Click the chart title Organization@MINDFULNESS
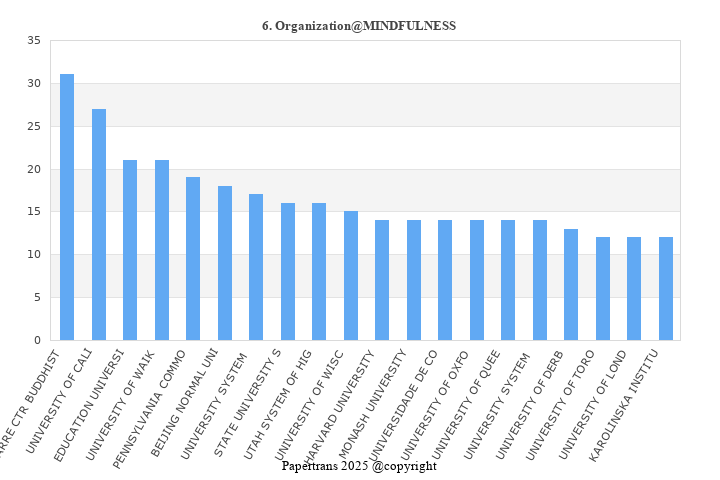The width and height of the screenshot is (720, 480). (359, 26)
